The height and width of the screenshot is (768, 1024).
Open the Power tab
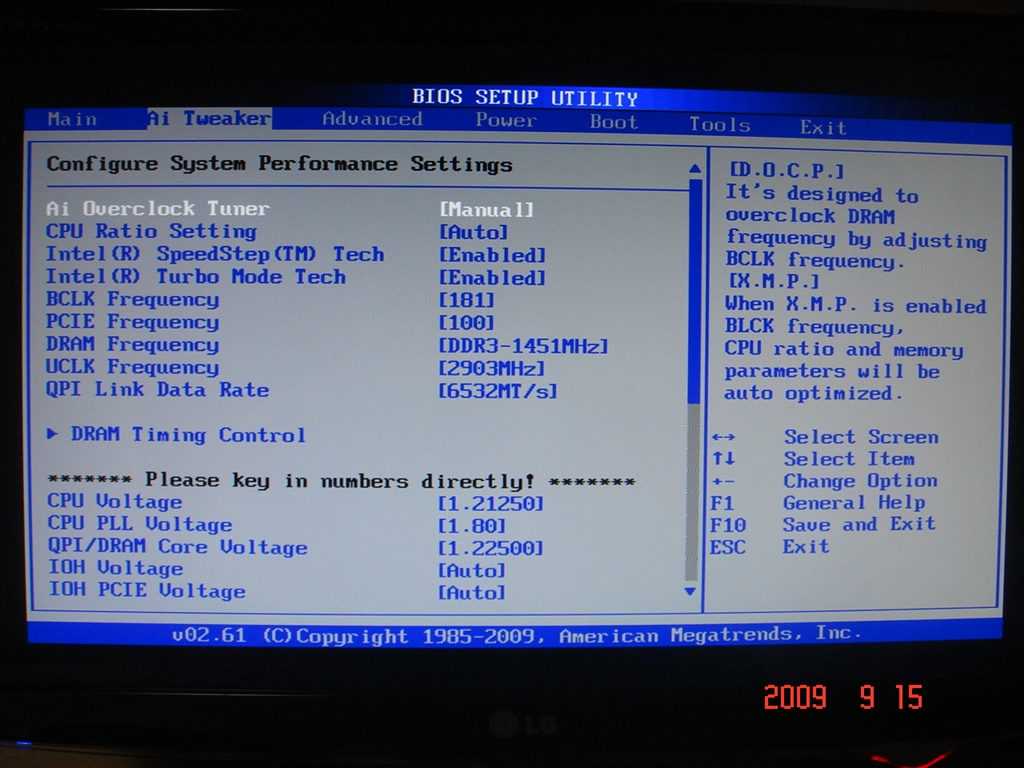point(506,120)
